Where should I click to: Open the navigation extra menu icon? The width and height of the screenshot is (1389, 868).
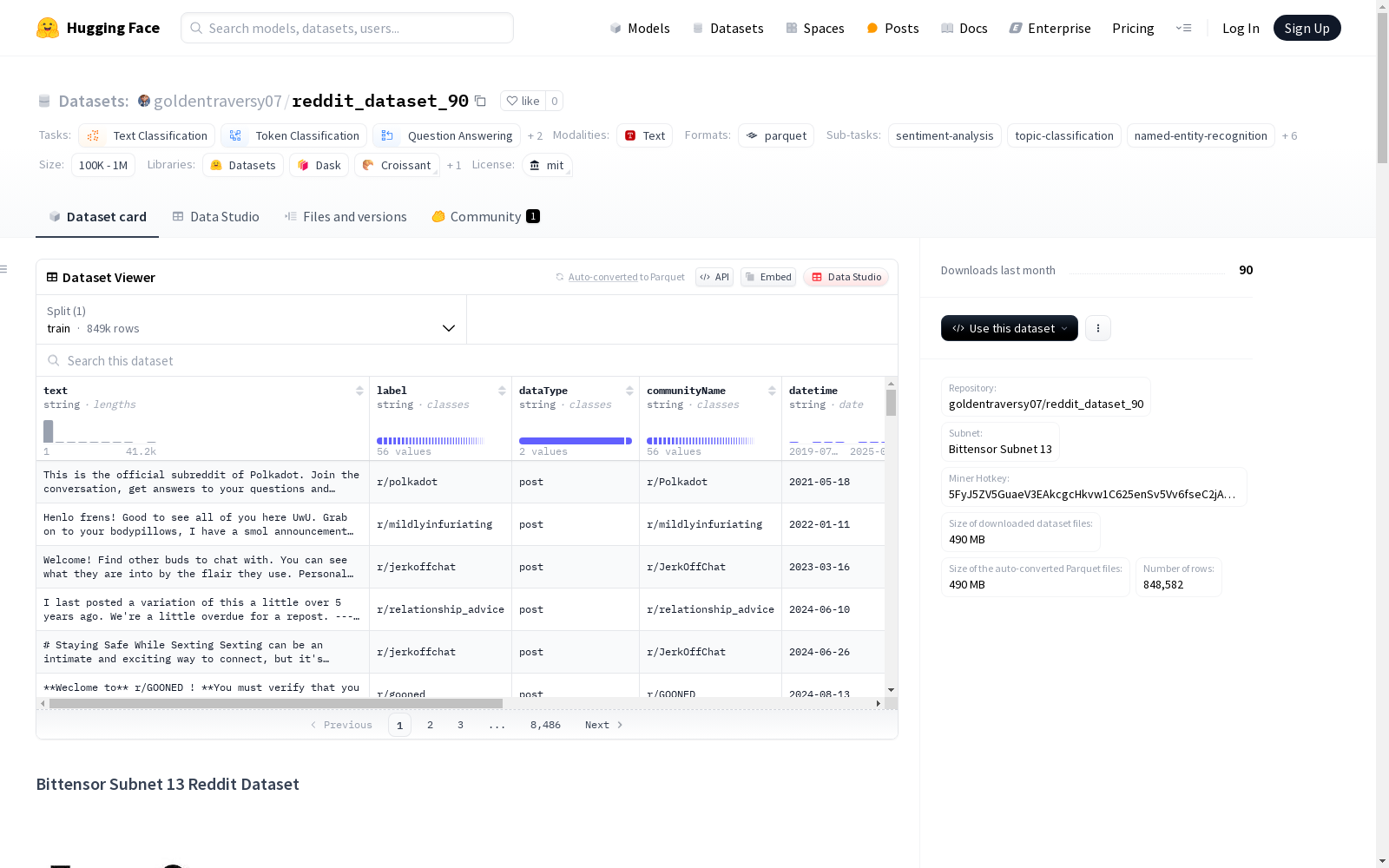[x=1183, y=28]
